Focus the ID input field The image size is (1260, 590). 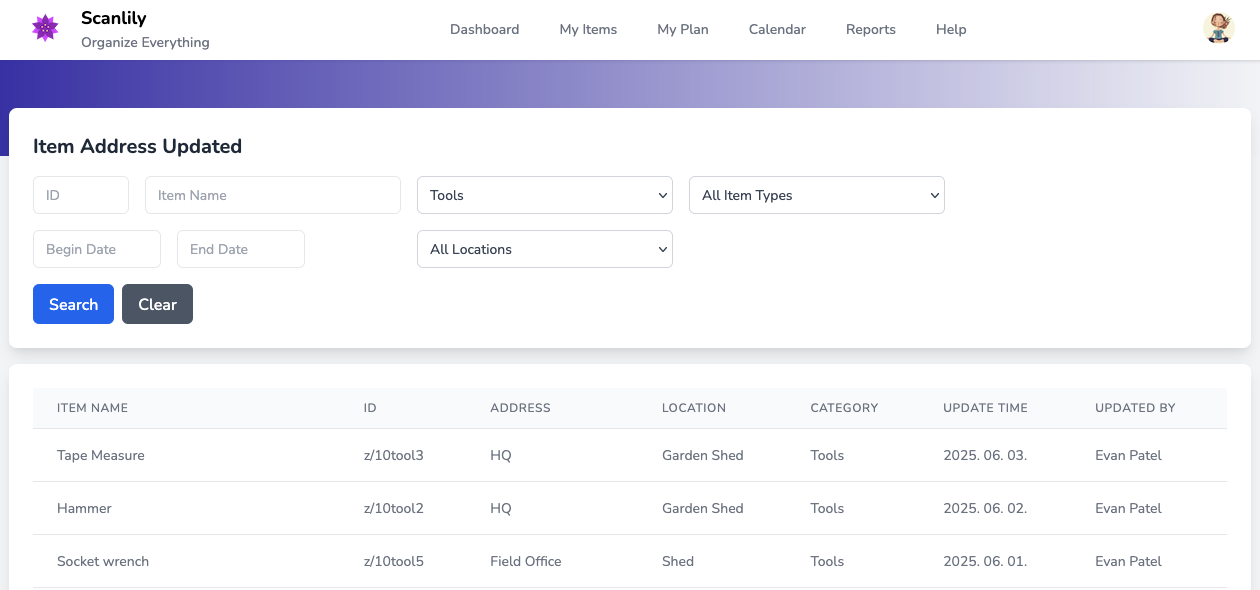tap(81, 195)
